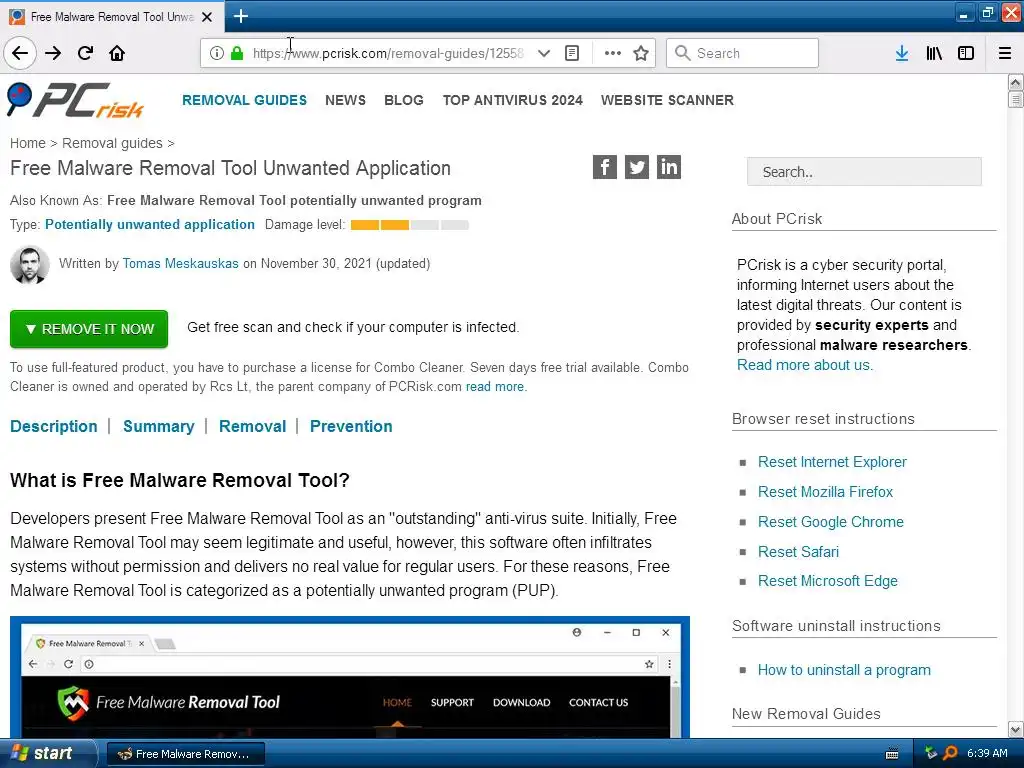Open page actions three-dots menu

(x=613, y=53)
